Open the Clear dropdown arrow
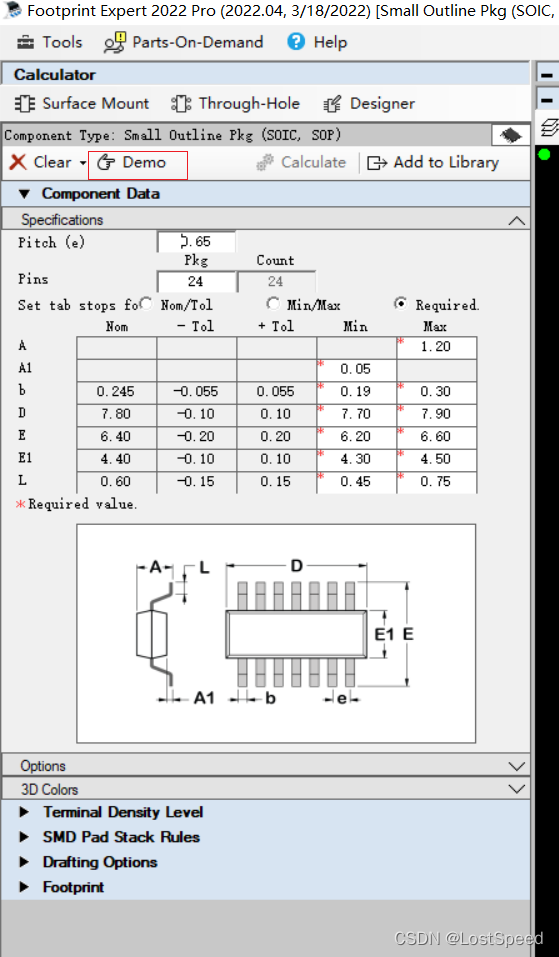This screenshot has width=559, height=957. click(x=83, y=163)
